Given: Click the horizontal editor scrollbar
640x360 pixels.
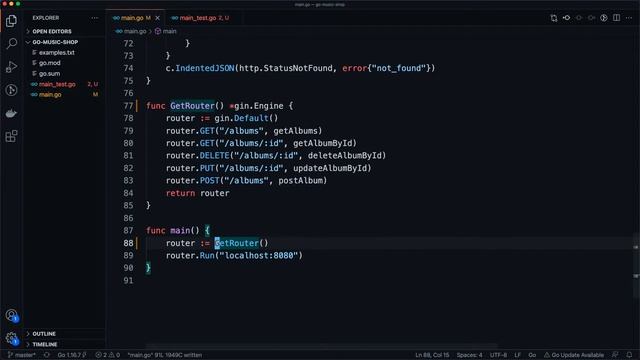Looking at the screenshot, I should pyautogui.click(x=322, y=347).
